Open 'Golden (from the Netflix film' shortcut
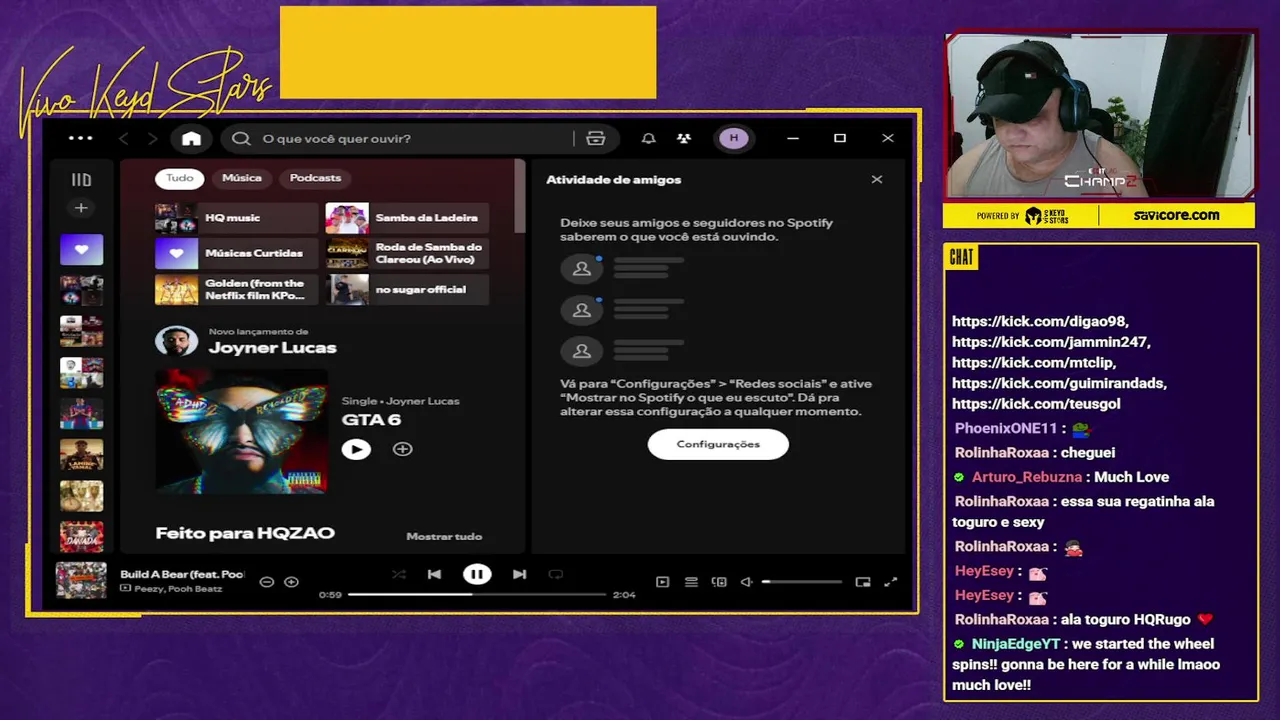 236,289
